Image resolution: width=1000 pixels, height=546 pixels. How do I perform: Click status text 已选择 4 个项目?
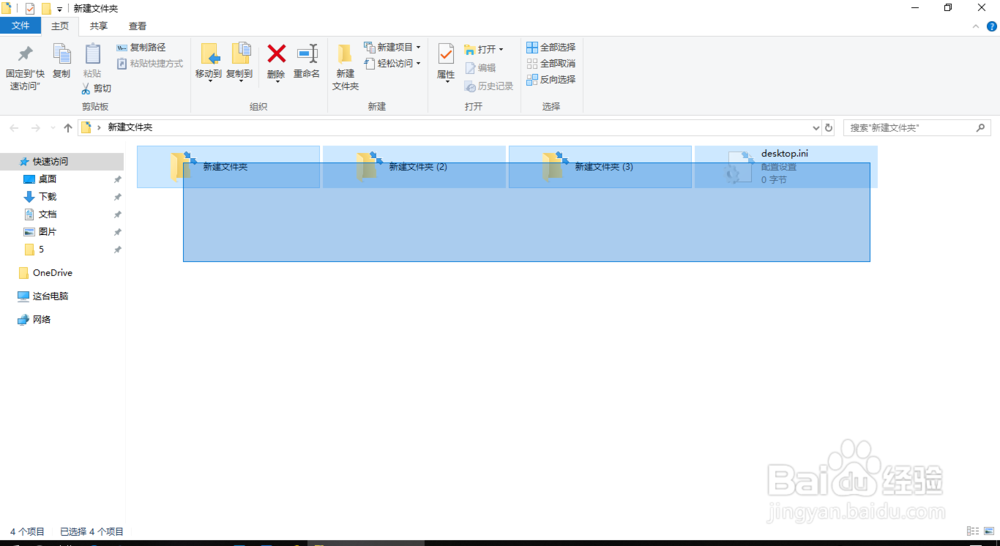click(92, 531)
